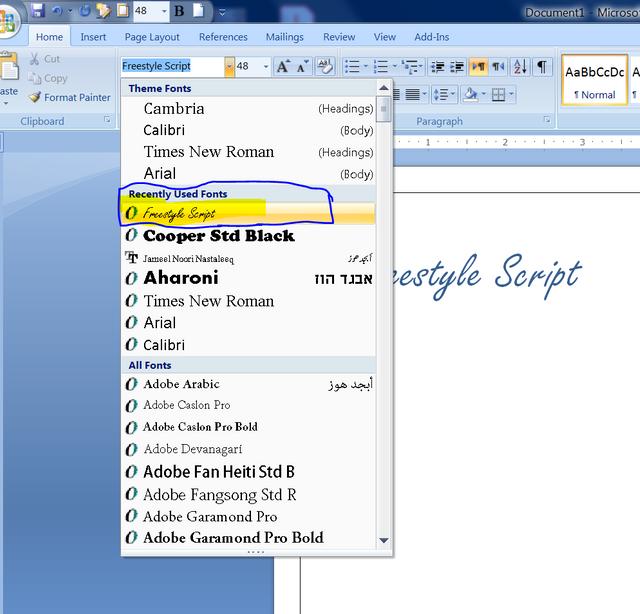Open the ribbon font size dropdown arrow

pyautogui.click(x=266, y=67)
